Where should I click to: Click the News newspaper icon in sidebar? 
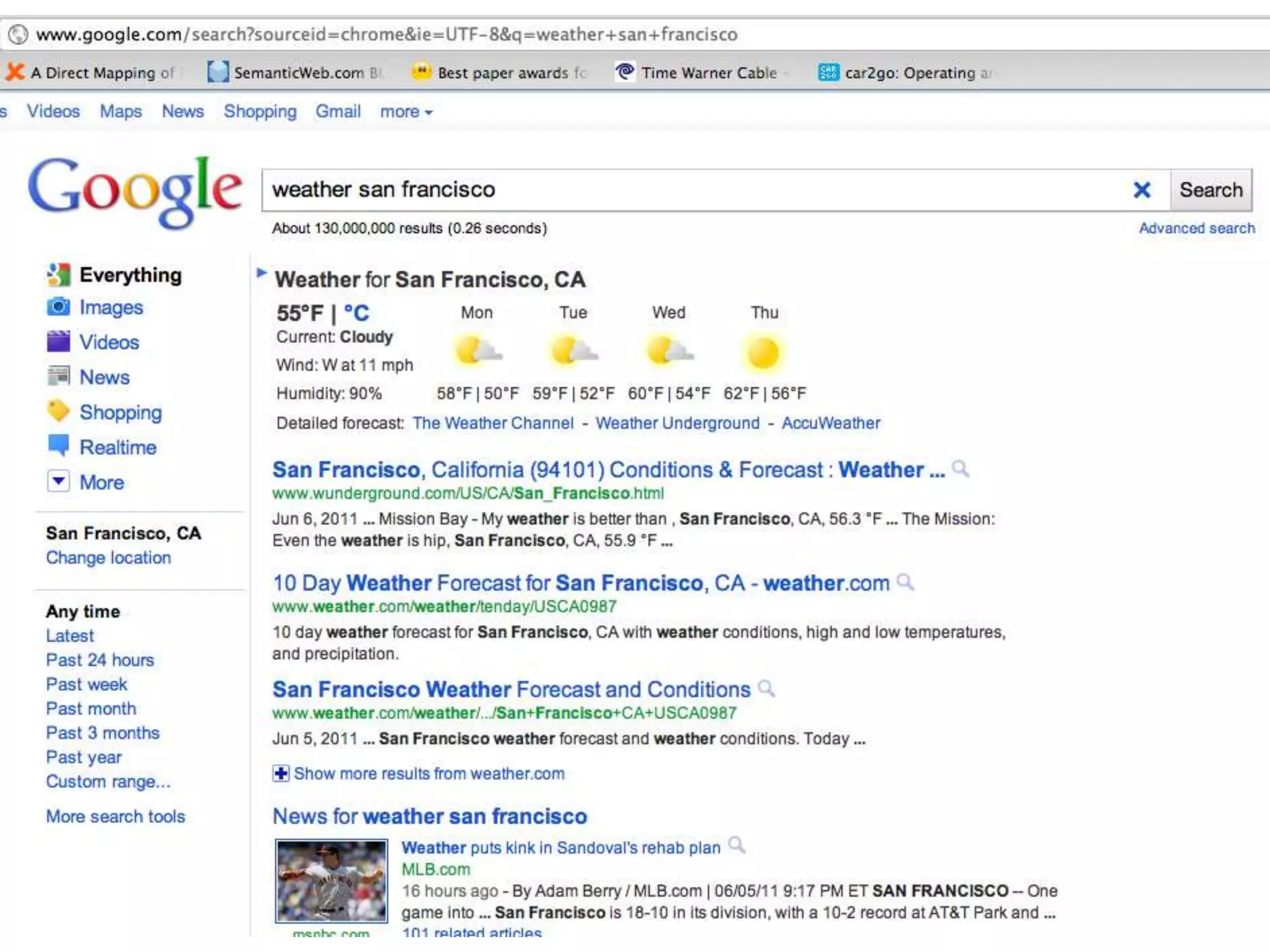click(x=58, y=376)
